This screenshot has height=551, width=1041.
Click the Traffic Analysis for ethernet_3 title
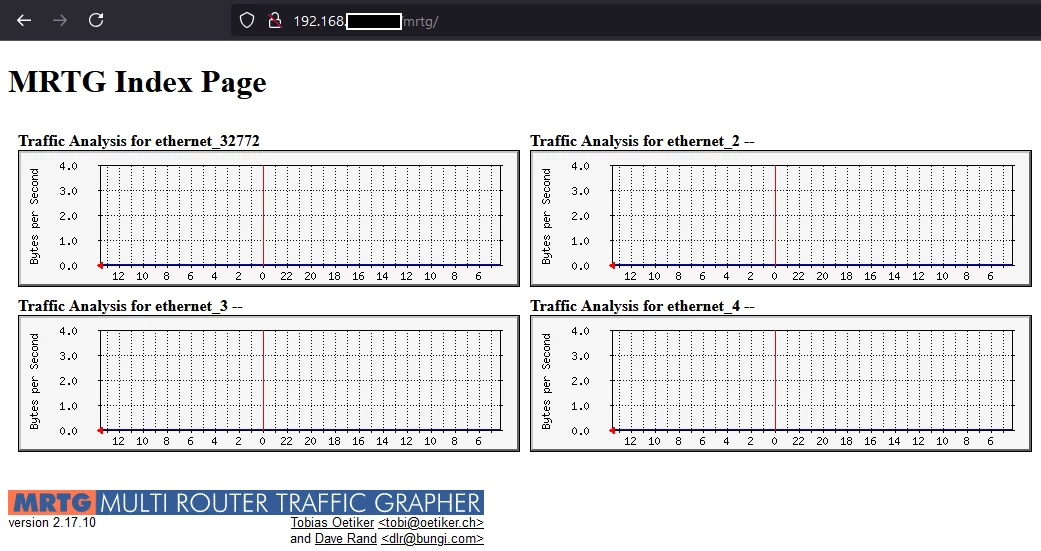point(130,306)
